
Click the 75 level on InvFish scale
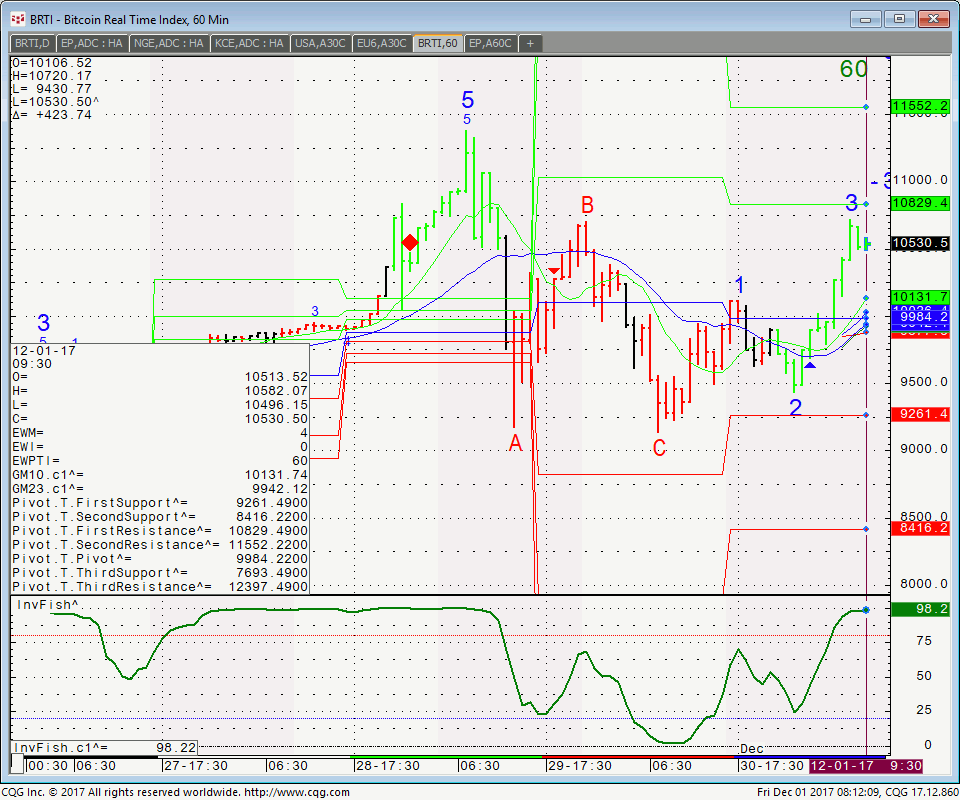(x=924, y=641)
